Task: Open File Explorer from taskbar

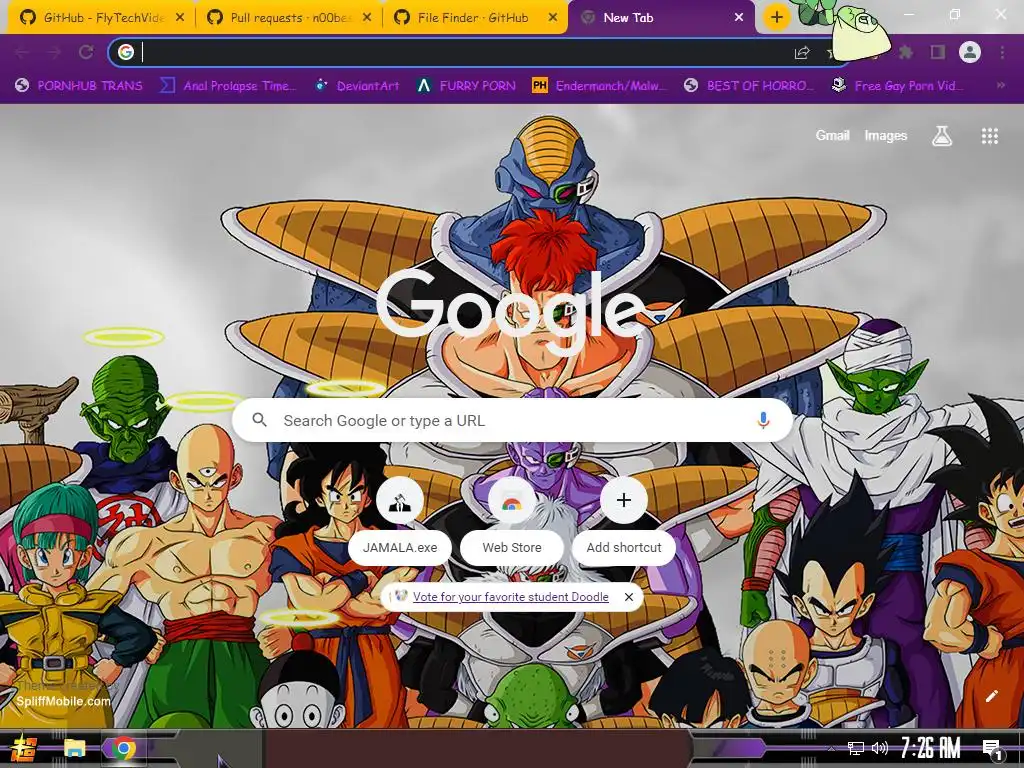Action: tap(74, 748)
